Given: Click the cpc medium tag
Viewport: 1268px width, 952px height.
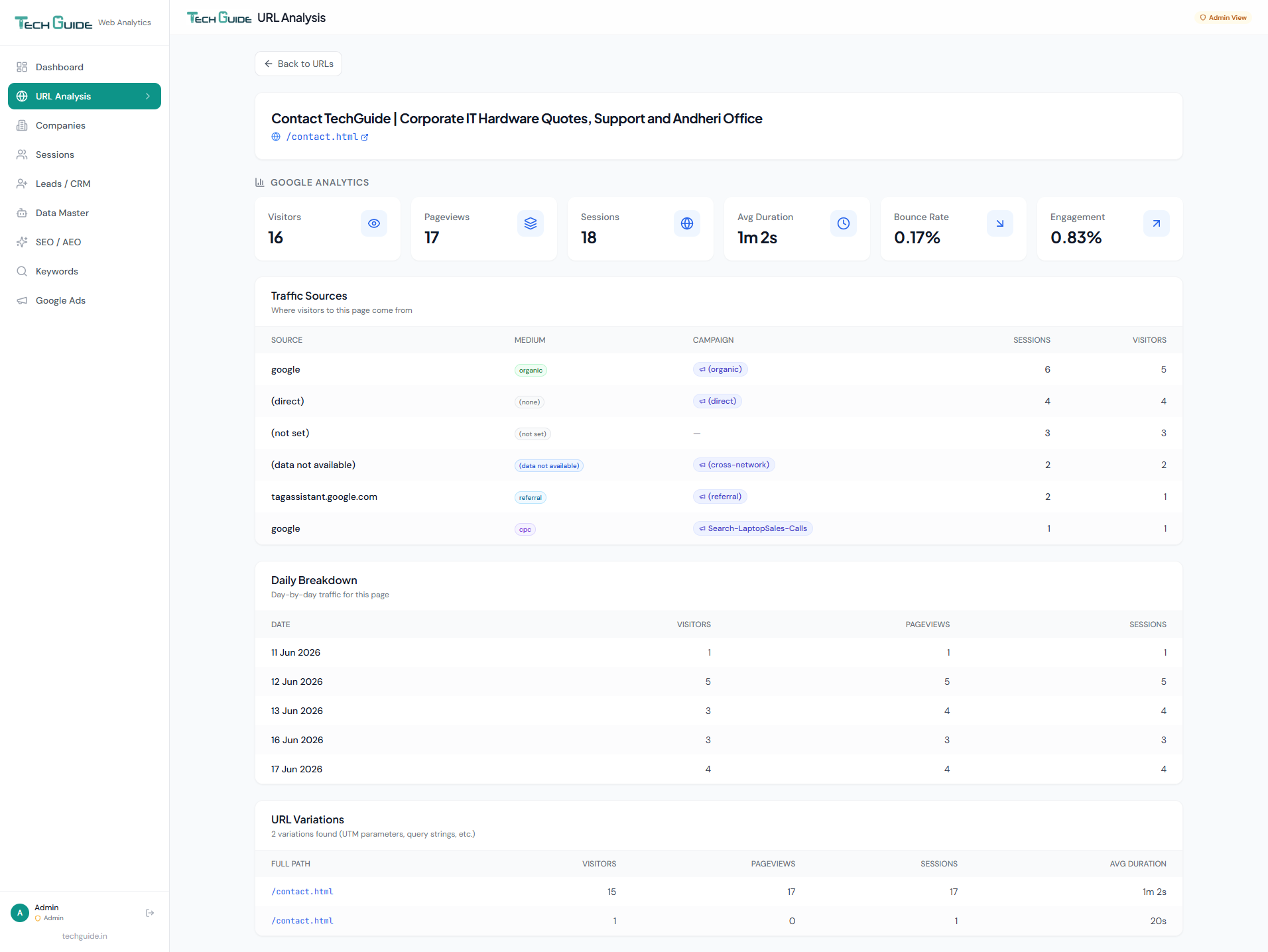Looking at the screenshot, I should [x=525, y=530].
